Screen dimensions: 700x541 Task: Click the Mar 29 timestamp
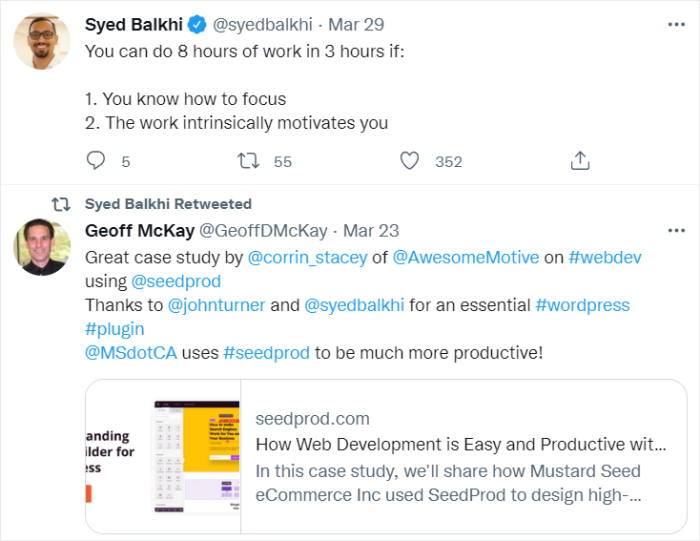coord(358,24)
